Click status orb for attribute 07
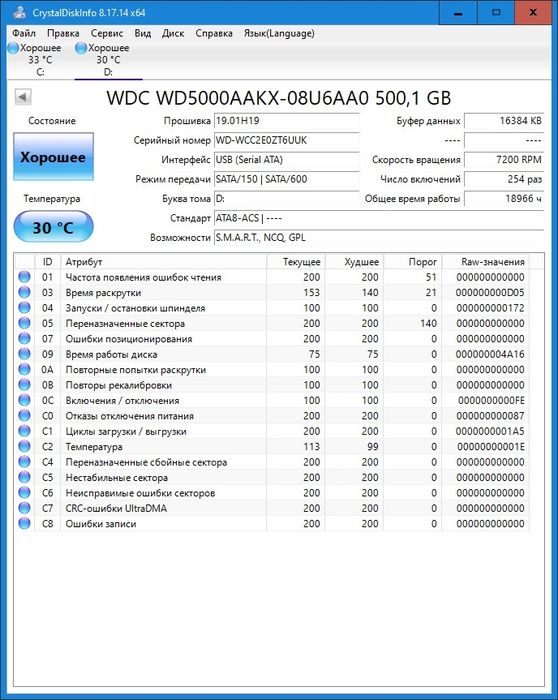This screenshot has width=558, height=700. coord(25,338)
